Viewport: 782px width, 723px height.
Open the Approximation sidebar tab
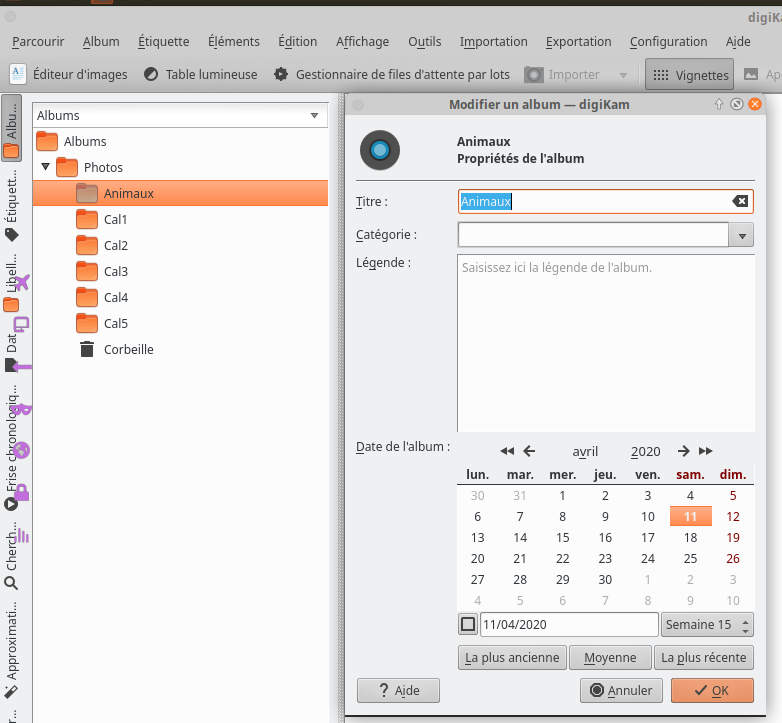point(11,649)
